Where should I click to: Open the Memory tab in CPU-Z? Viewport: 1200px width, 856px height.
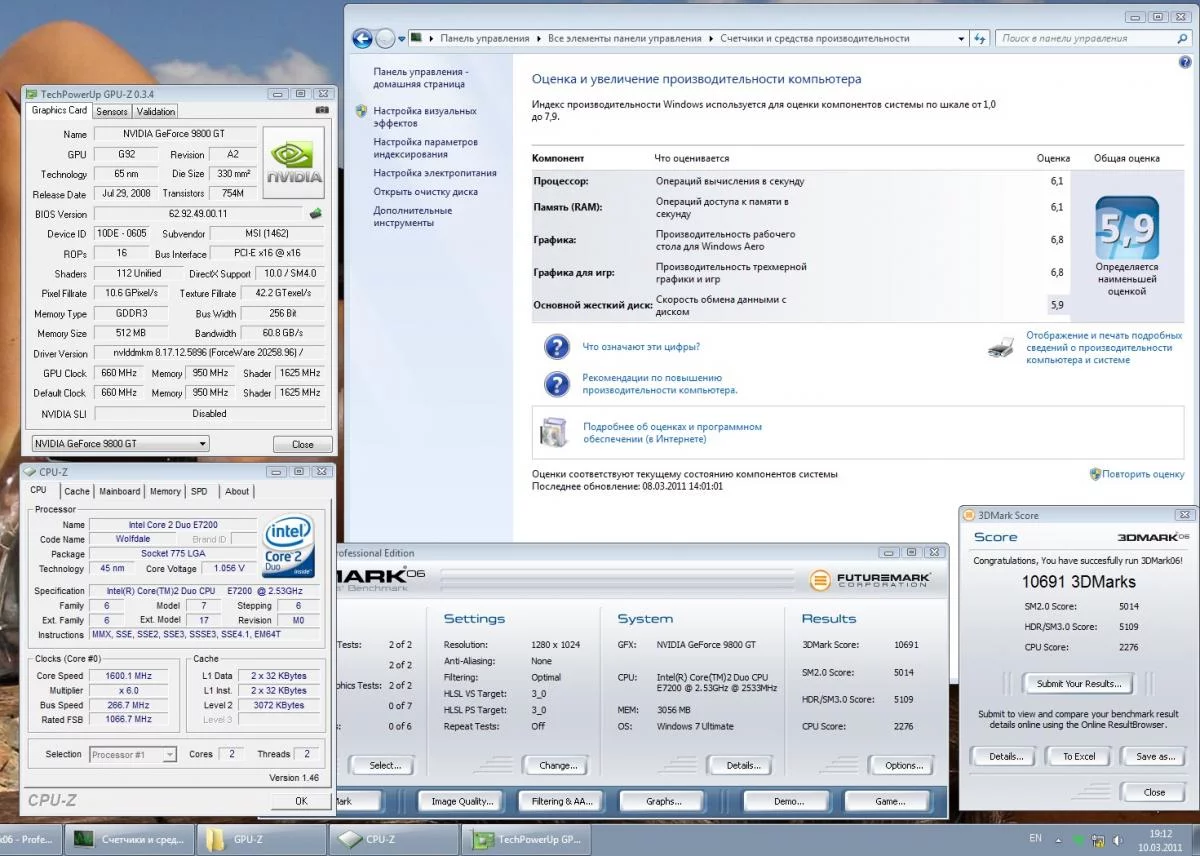pos(166,491)
